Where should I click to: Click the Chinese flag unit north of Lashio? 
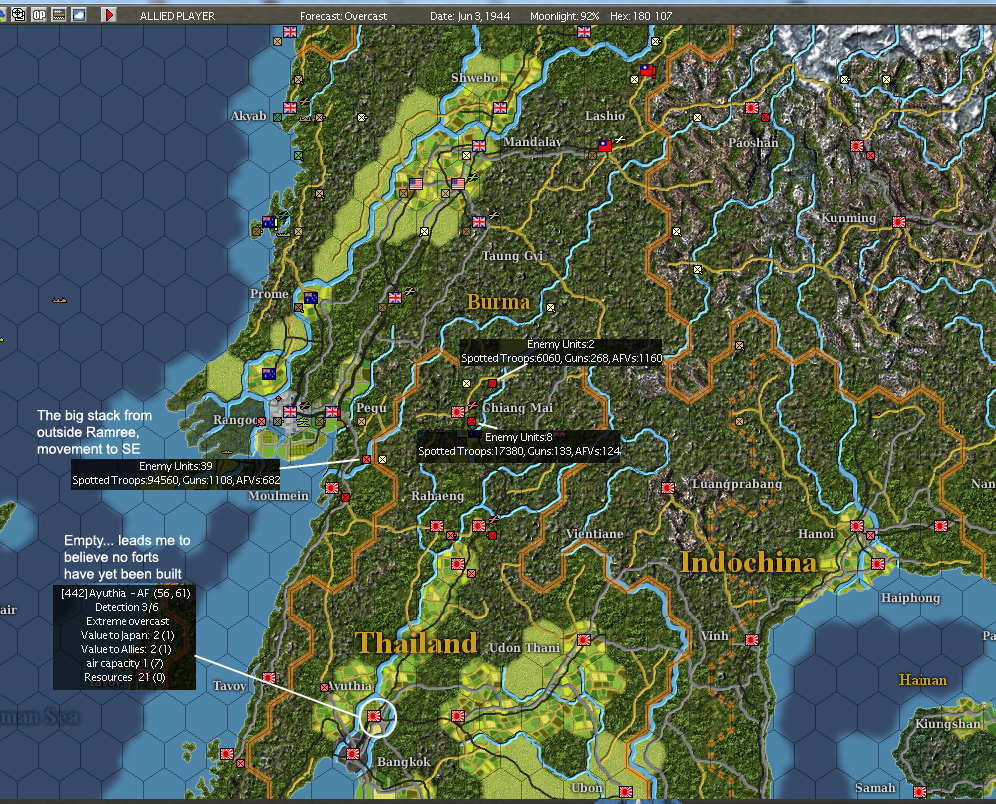pos(647,70)
